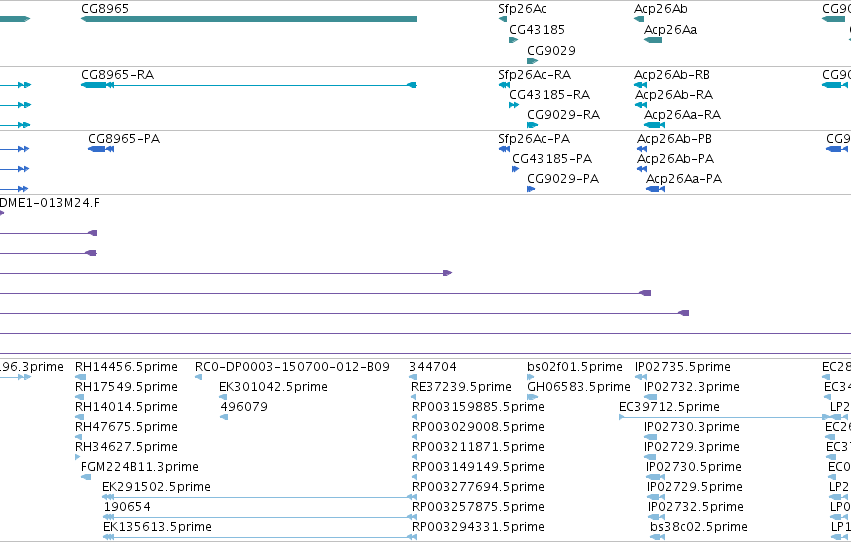The height and width of the screenshot is (542, 851).
Task: Select the RP003159885.5prime label
Action: pyautogui.click(x=478, y=407)
